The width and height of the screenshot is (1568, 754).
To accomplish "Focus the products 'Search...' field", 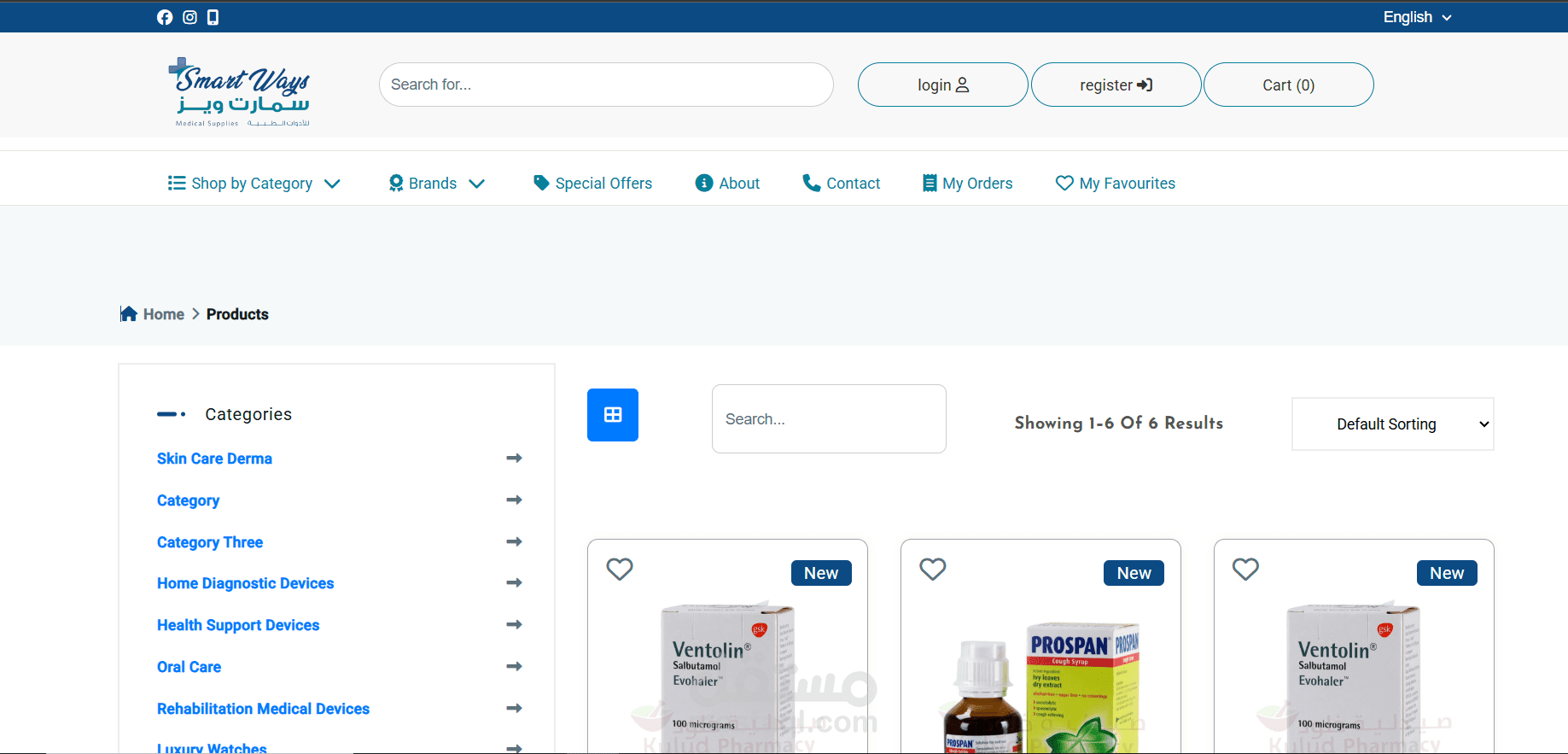I will 829,418.
